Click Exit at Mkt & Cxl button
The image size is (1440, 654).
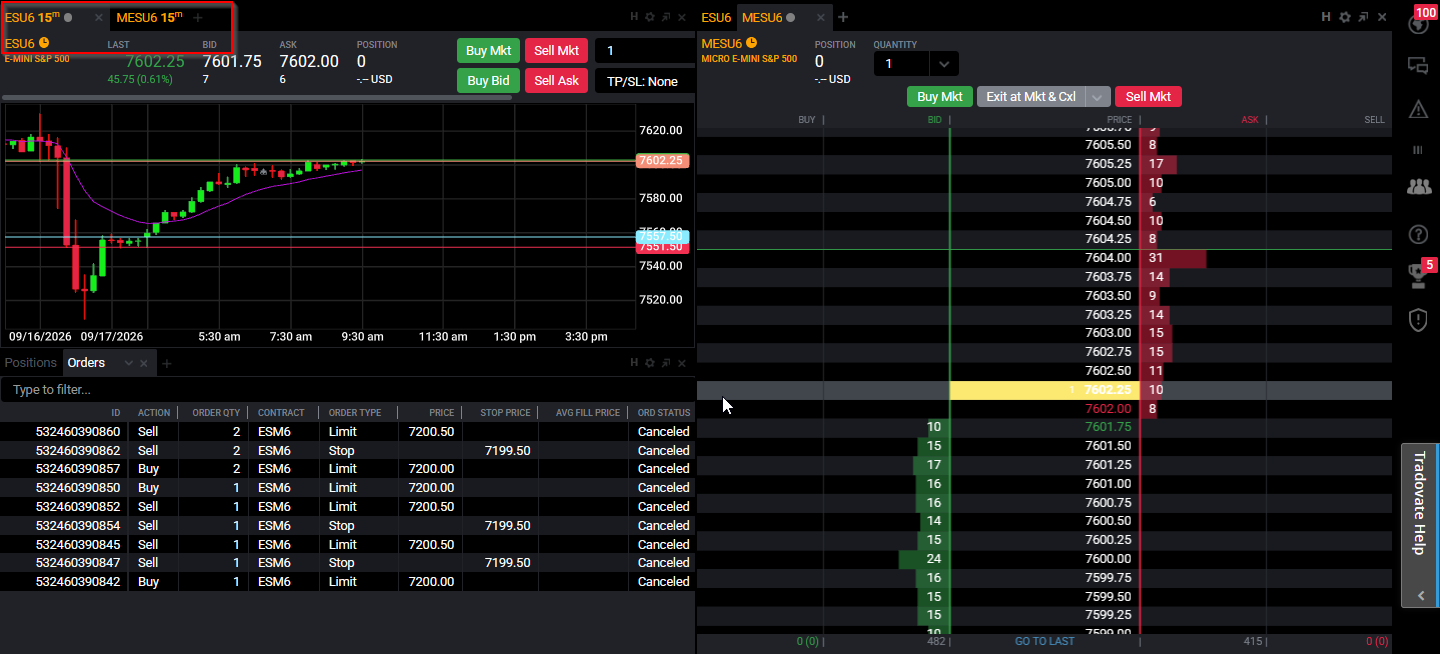click(x=1031, y=97)
